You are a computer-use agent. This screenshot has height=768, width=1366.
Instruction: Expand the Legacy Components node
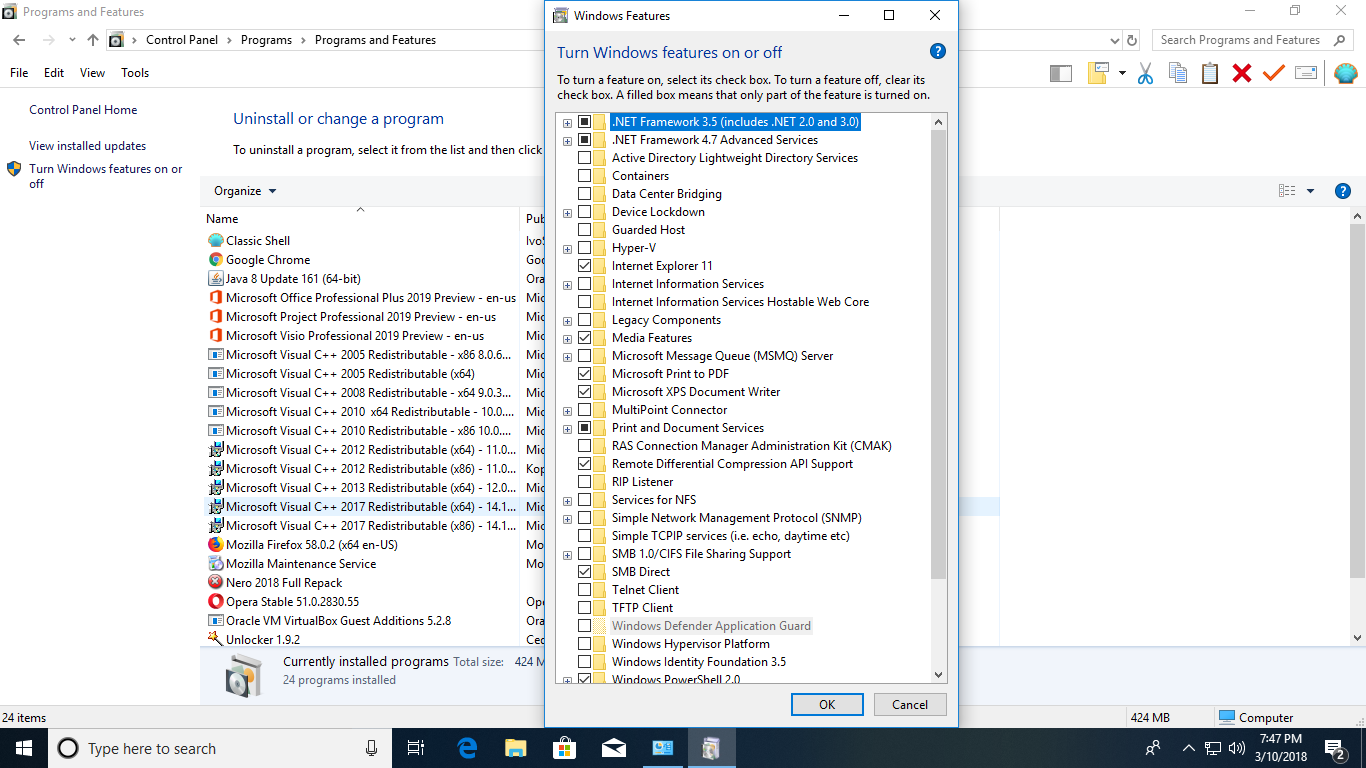pos(567,321)
